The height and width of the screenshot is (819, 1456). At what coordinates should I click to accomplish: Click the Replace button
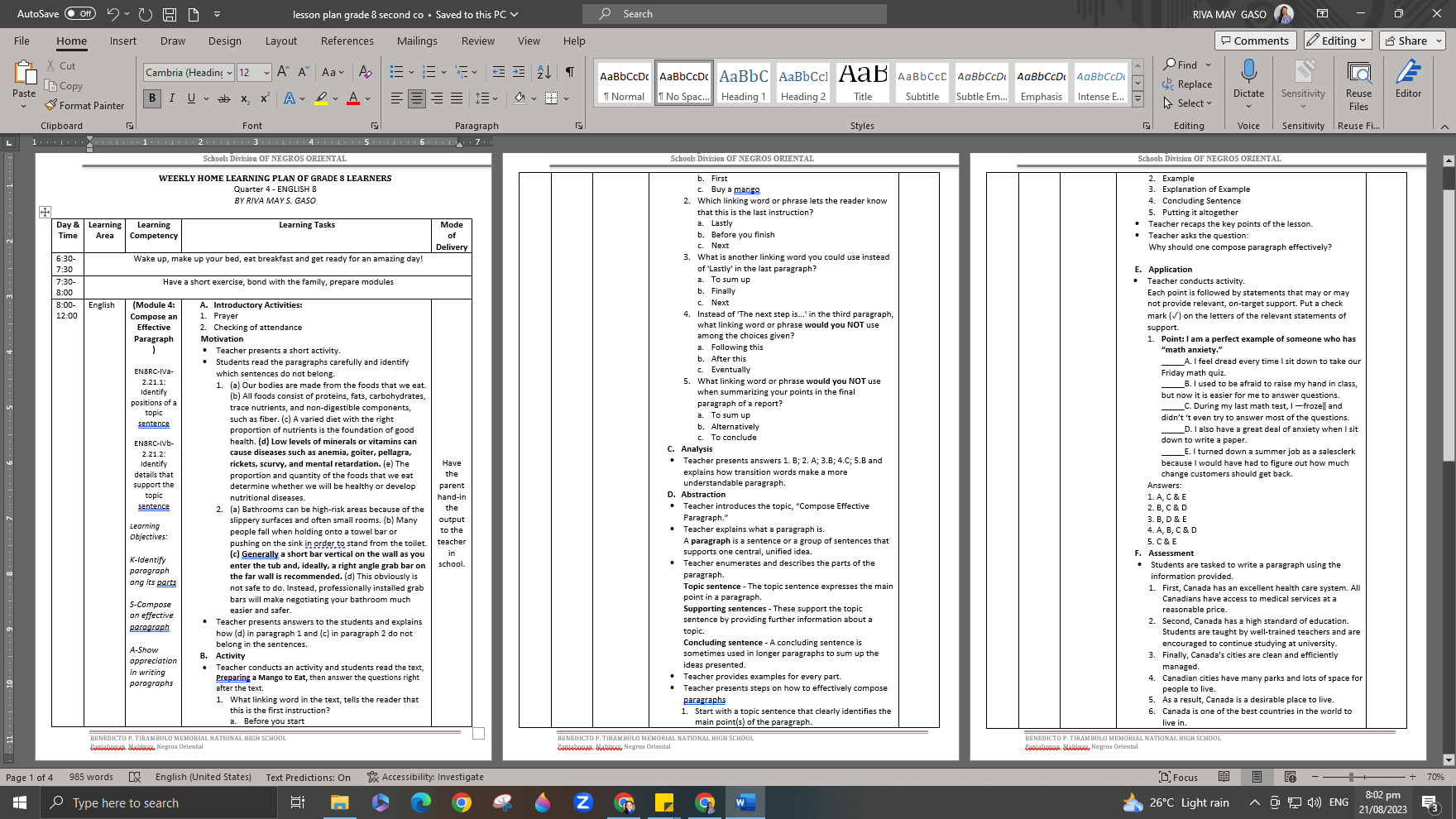pyautogui.click(x=1187, y=84)
